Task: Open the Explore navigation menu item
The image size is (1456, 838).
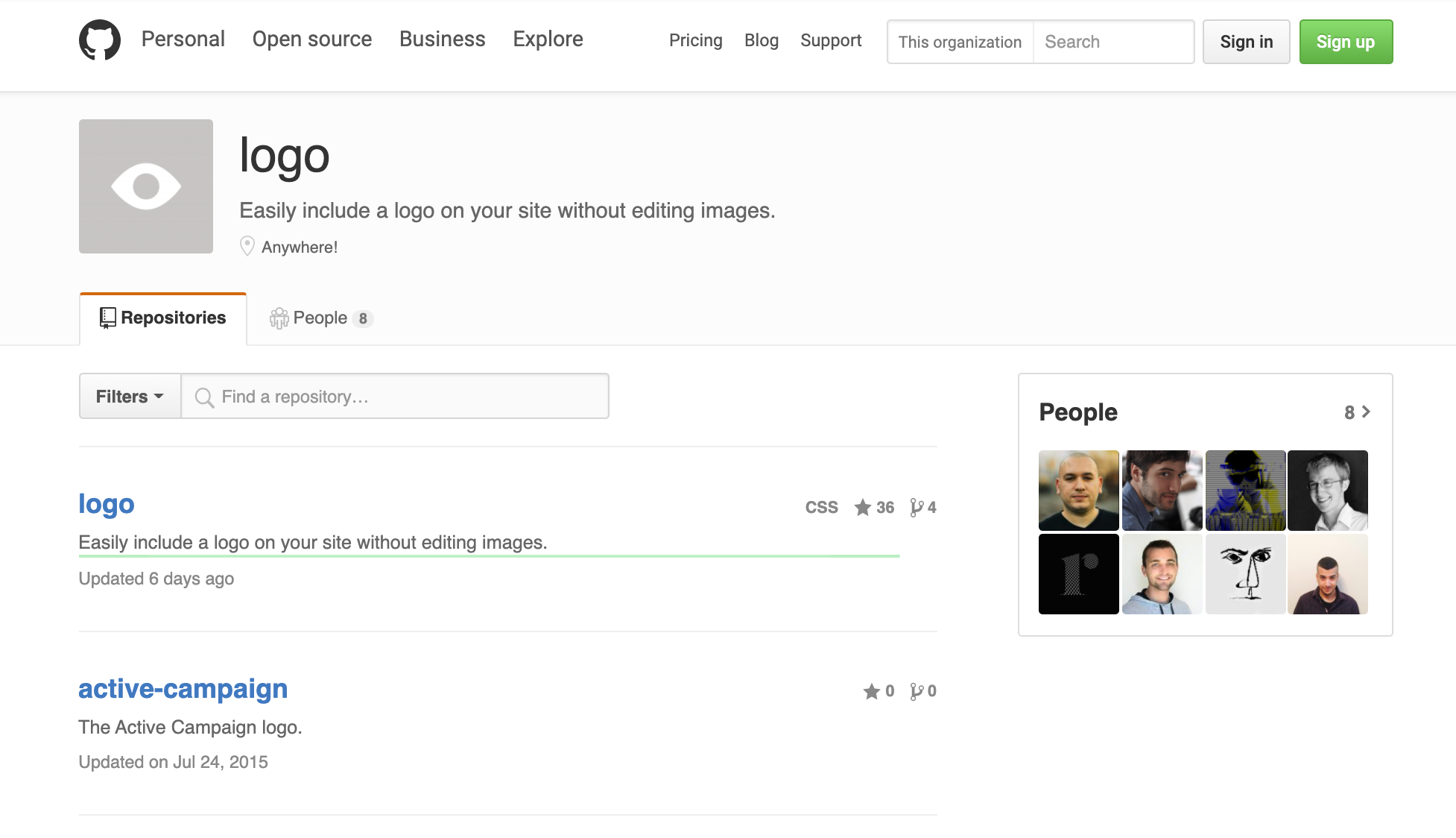Action: pyautogui.click(x=548, y=40)
